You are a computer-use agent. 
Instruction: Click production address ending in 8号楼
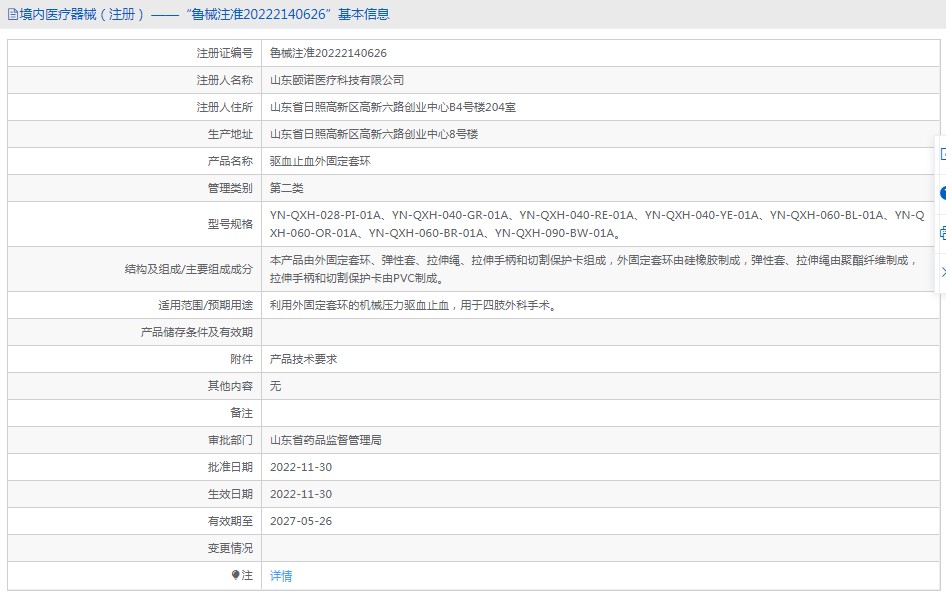(x=374, y=134)
